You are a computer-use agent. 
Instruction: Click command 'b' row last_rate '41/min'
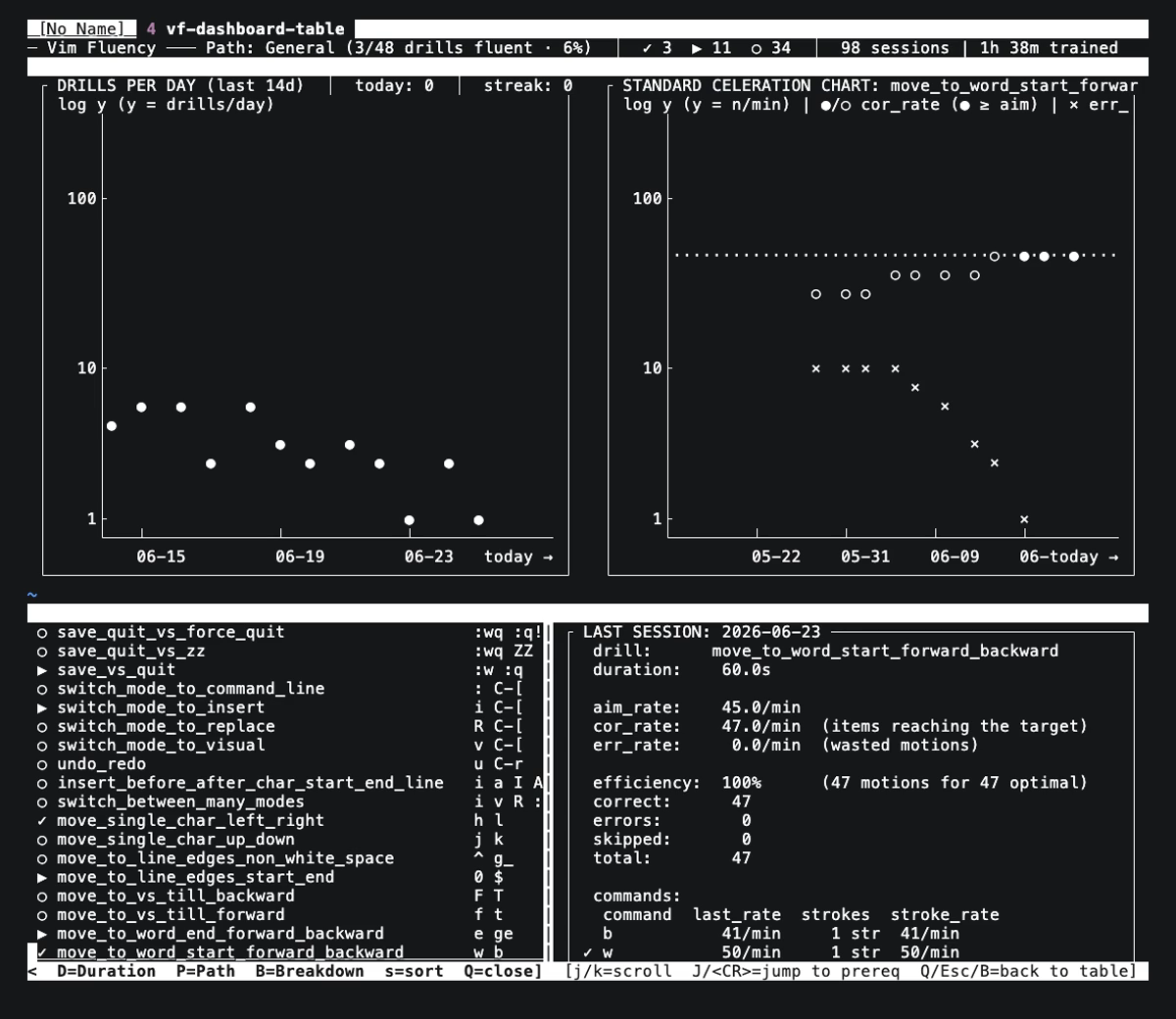(752, 934)
